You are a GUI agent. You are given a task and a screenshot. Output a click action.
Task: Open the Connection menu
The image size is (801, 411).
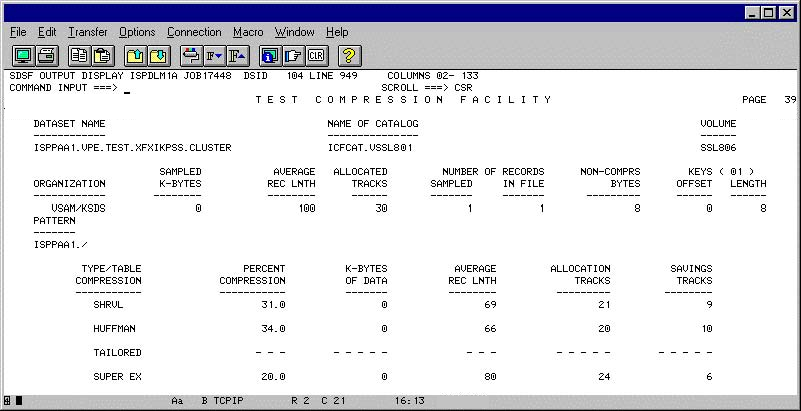click(194, 32)
